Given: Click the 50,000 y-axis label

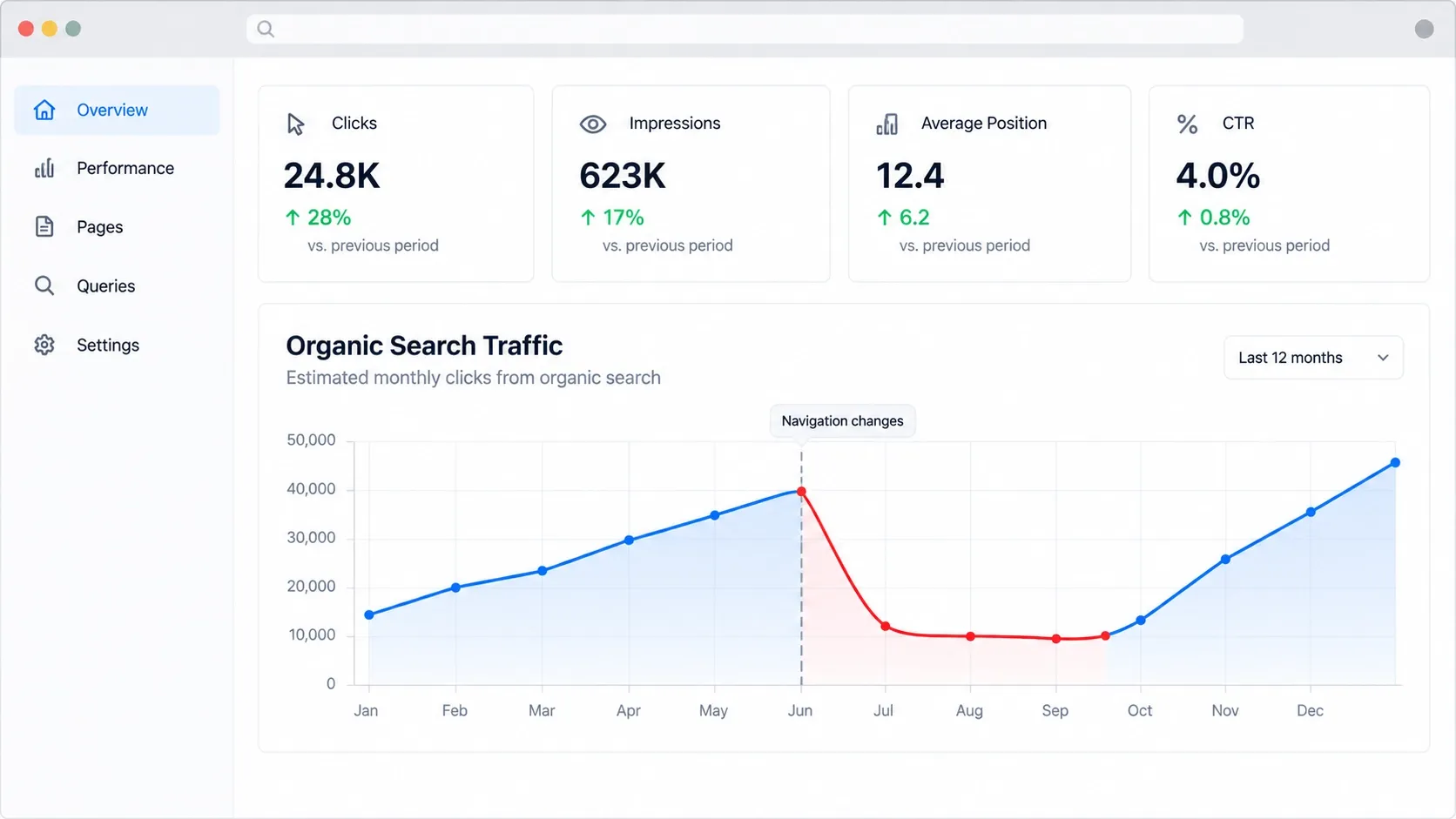Looking at the screenshot, I should coord(311,440).
